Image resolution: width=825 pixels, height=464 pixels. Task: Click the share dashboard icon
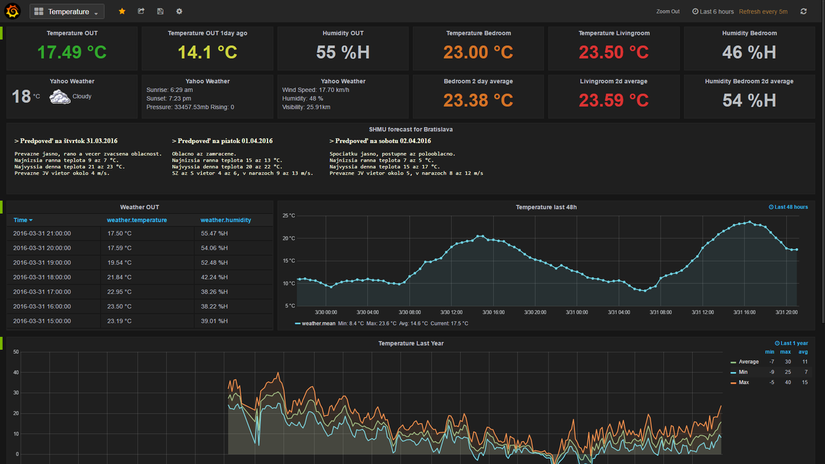pyautogui.click(x=141, y=11)
